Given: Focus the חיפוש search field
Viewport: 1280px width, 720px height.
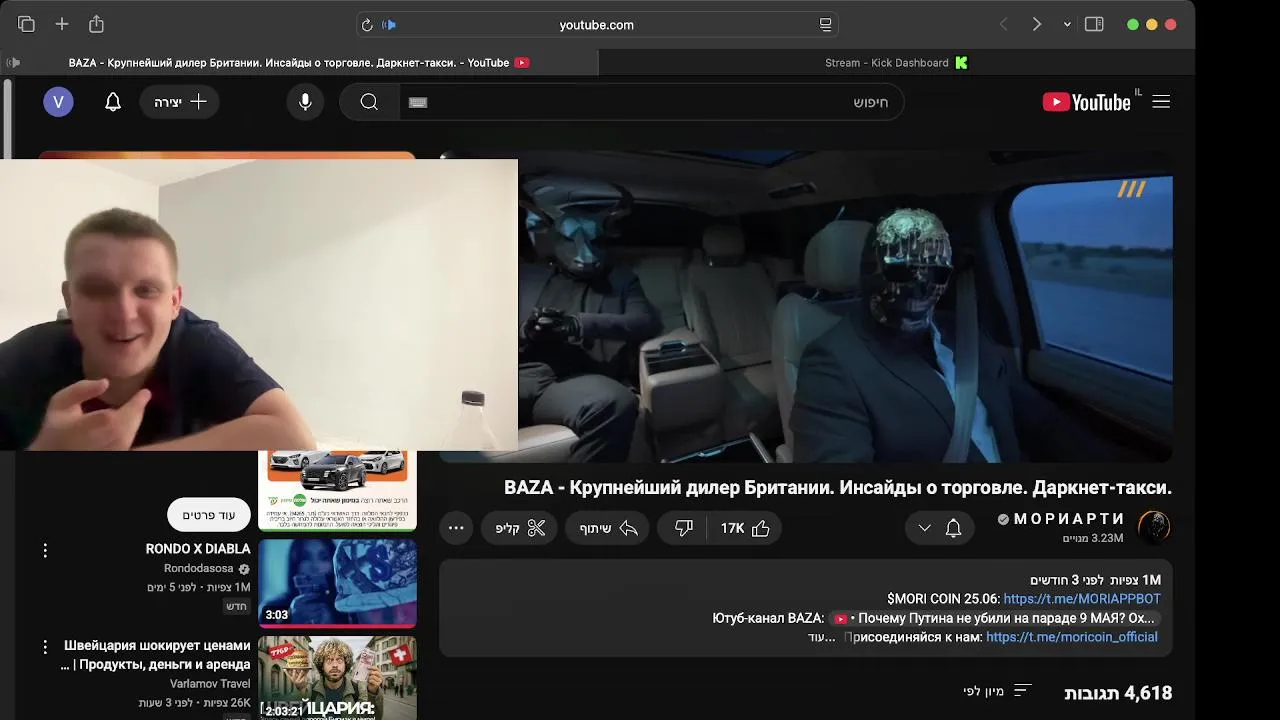Looking at the screenshot, I should [651, 102].
